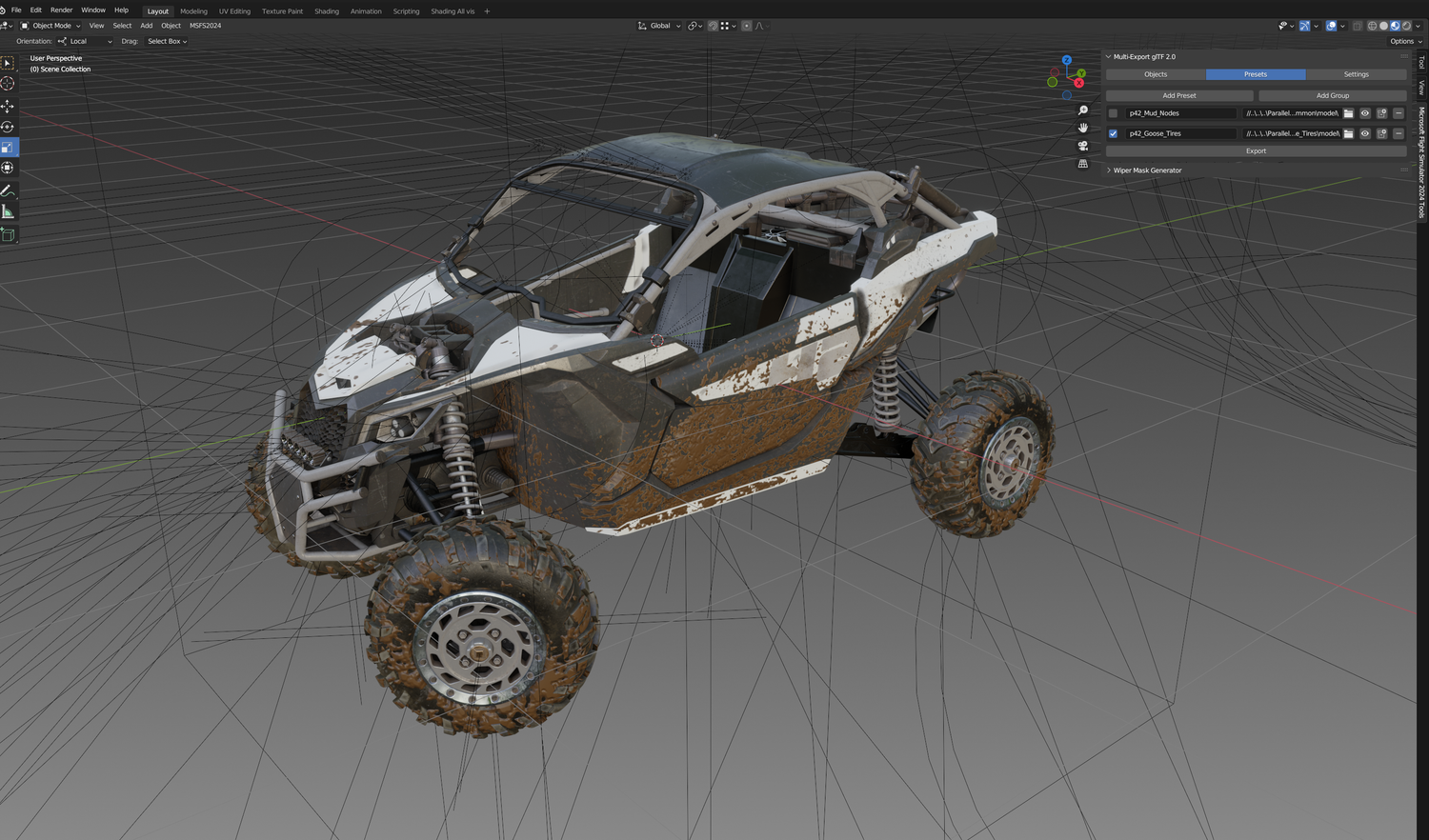Open the Render menu
This screenshot has width=1429, height=840.
(61, 10)
